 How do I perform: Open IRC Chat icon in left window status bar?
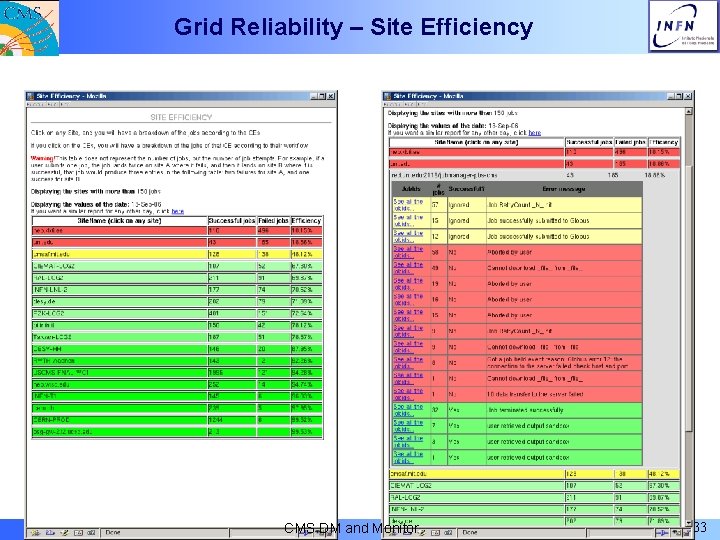[x=91, y=533]
